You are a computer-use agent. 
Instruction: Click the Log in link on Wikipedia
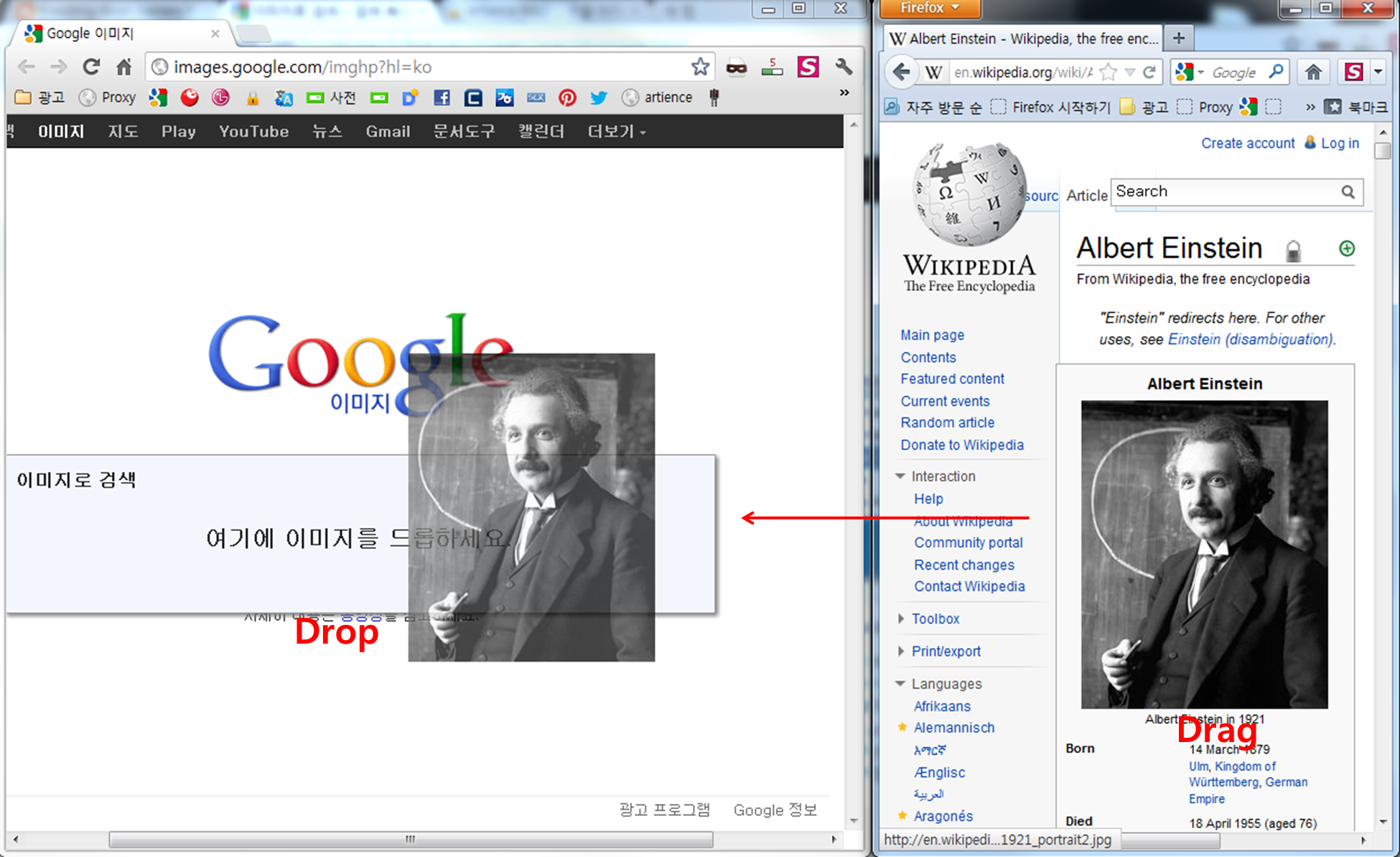pyautogui.click(x=1340, y=143)
